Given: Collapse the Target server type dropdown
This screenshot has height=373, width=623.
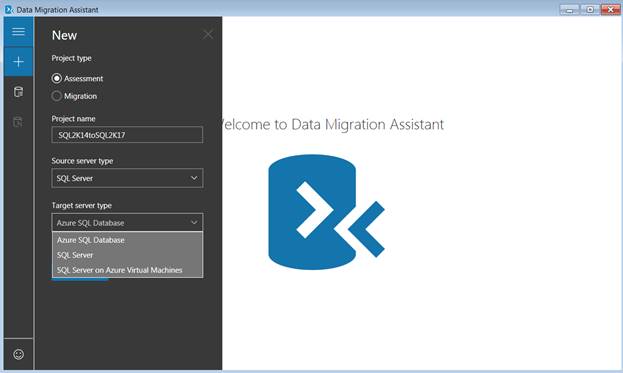Looking at the screenshot, I should [127, 222].
